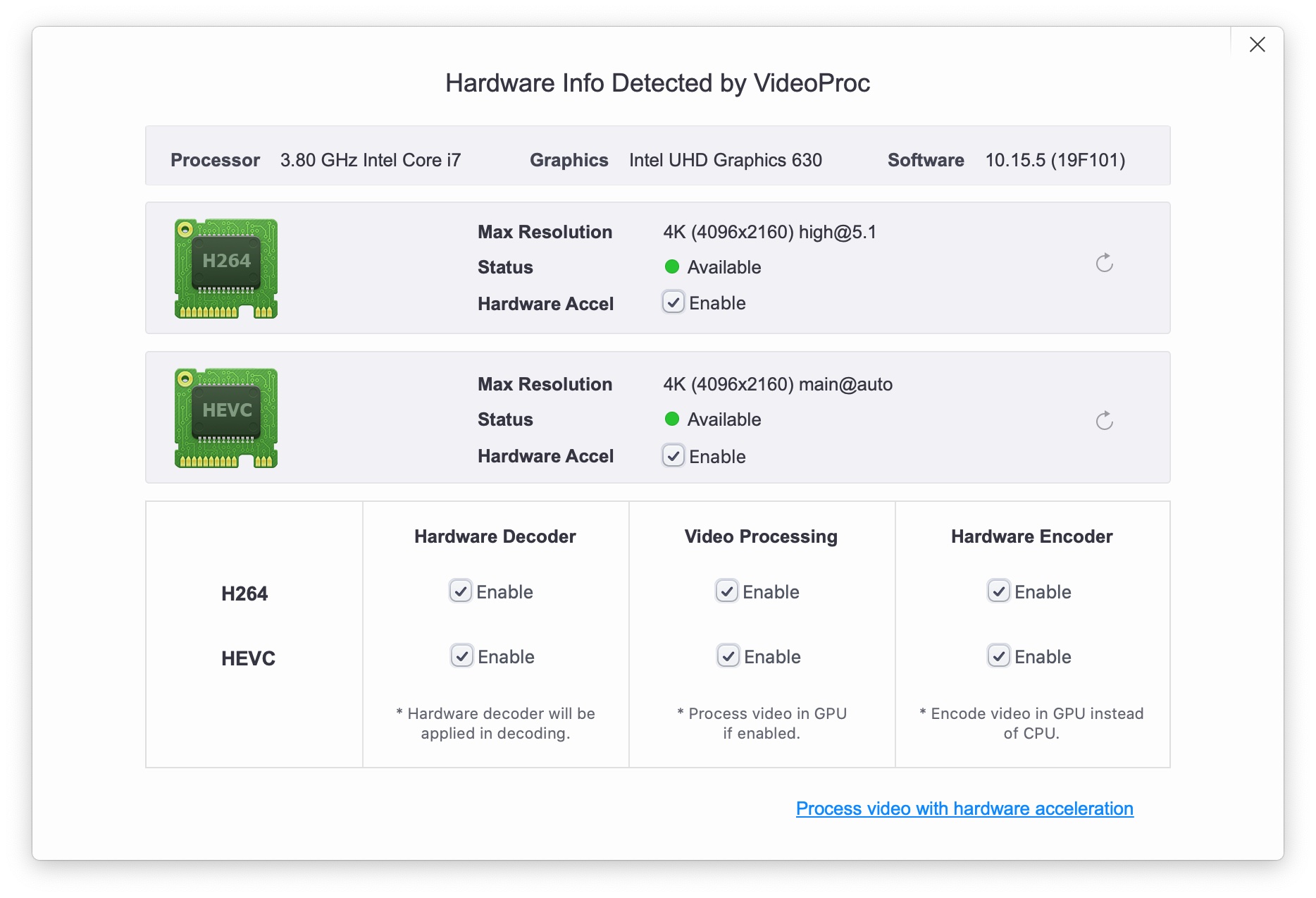The height and width of the screenshot is (898, 1316).
Task: Toggle HEVC Hardware Encoder Enable
Action: (999, 656)
